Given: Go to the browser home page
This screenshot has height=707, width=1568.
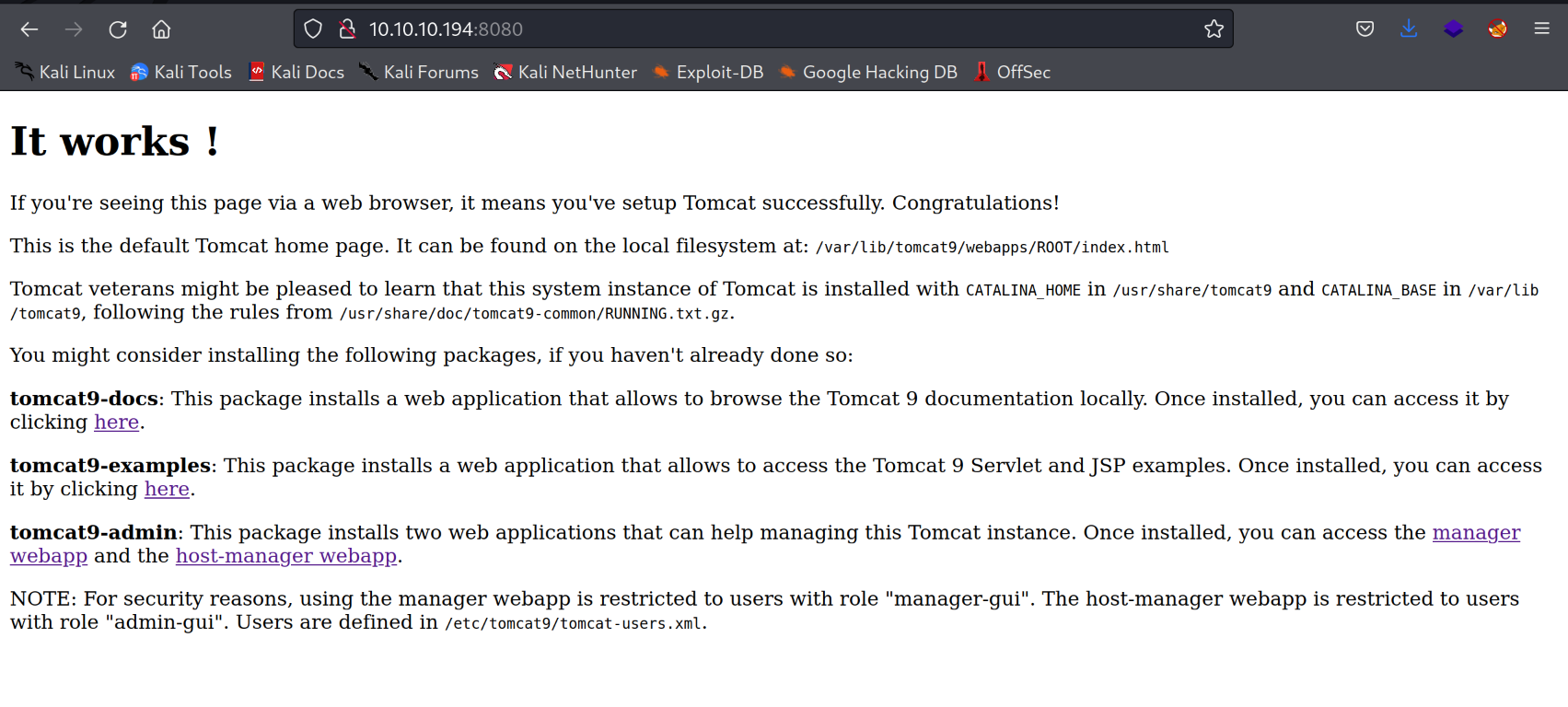Looking at the screenshot, I should tap(161, 29).
